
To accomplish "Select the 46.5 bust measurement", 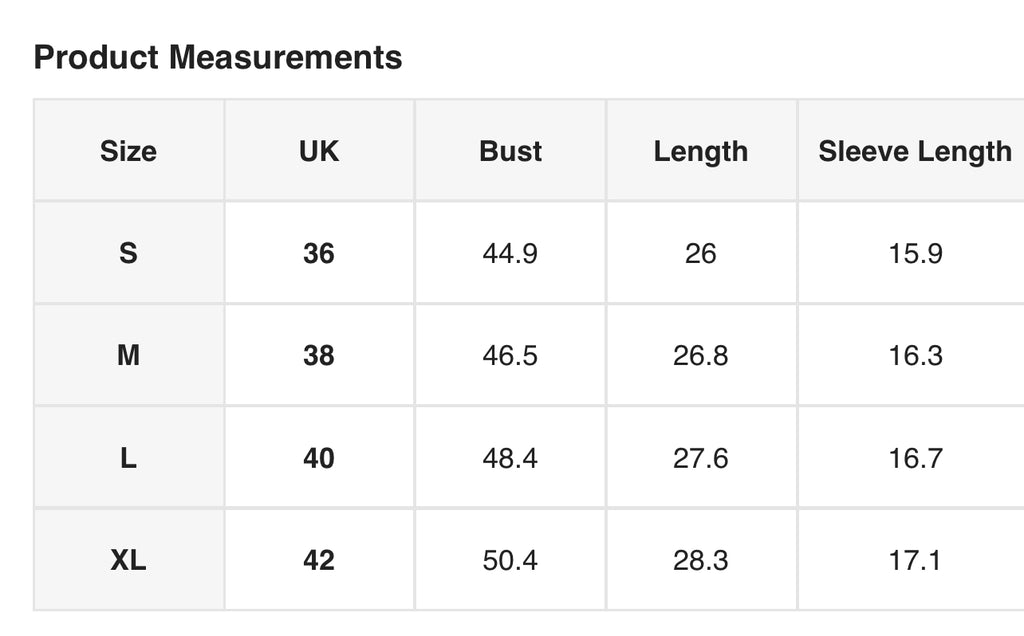I will coord(510,356).
